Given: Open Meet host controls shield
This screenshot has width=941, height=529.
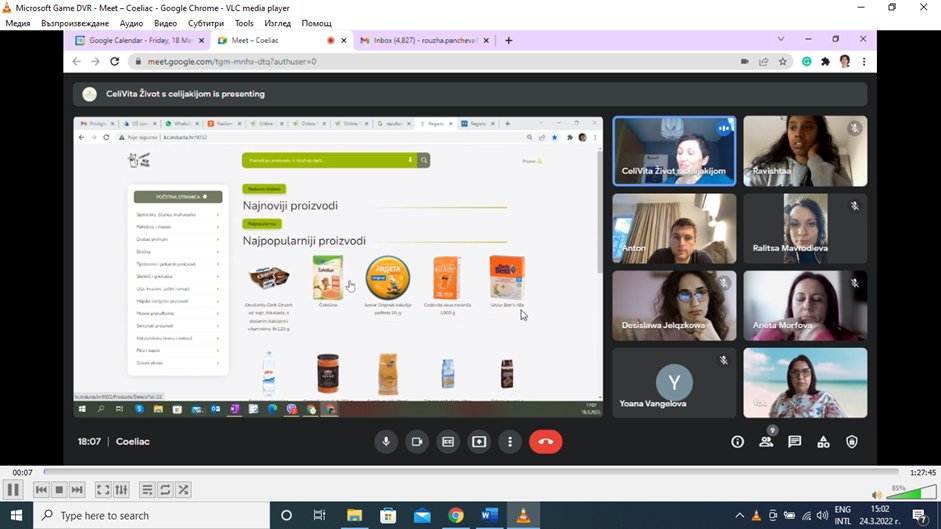Looking at the screenshot, I should point(852,442).
